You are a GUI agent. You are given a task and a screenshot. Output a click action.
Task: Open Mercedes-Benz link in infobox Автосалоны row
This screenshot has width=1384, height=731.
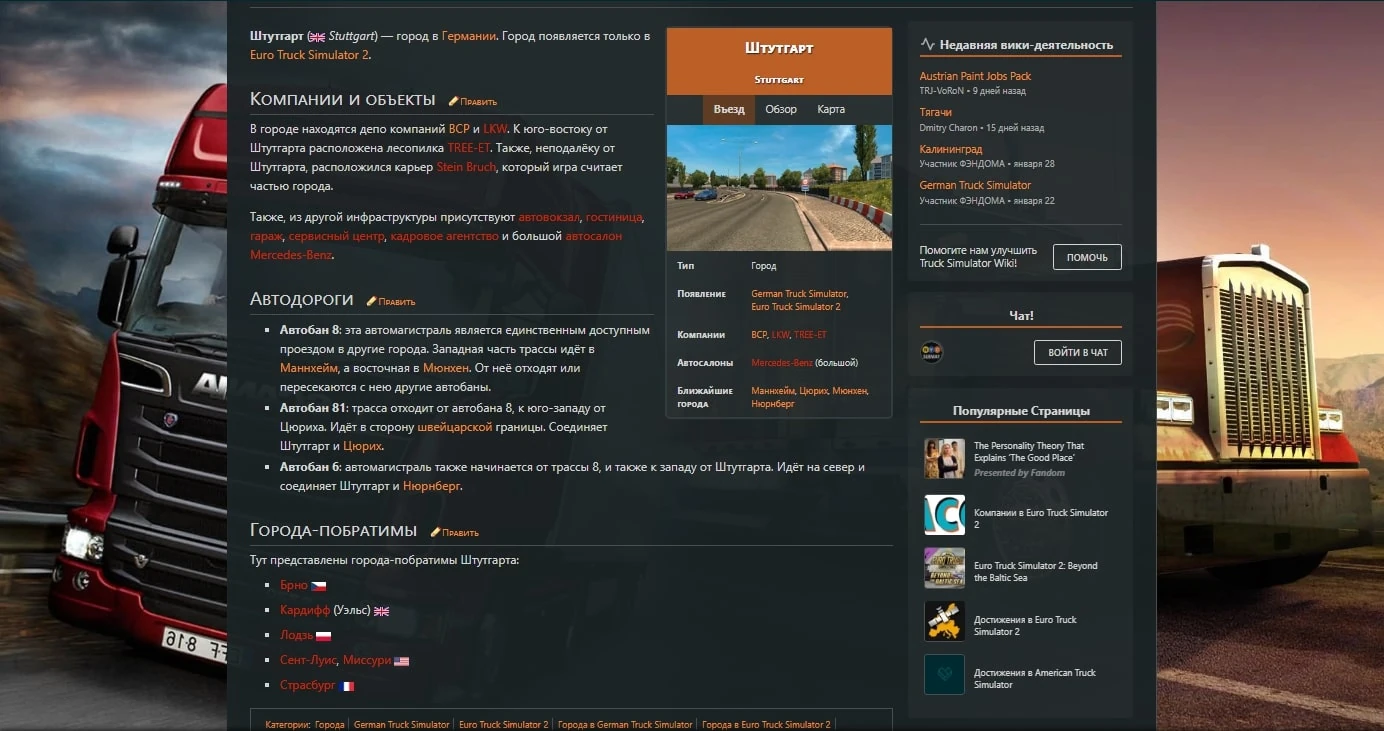click(x=782, y=363)
